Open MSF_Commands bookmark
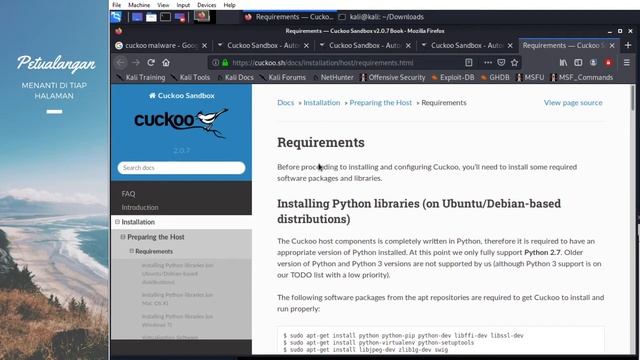The image size is (640, 360). 582,77
